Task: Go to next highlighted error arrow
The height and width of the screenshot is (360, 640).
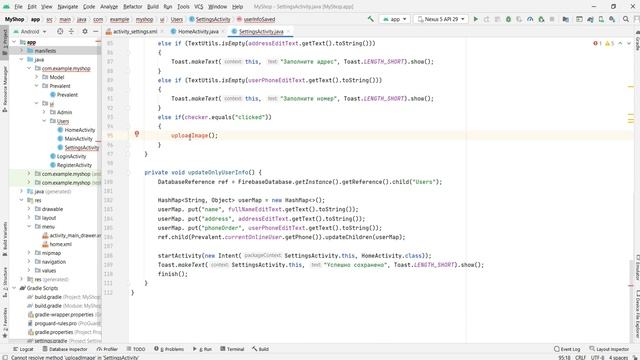Action: [629, 43]
